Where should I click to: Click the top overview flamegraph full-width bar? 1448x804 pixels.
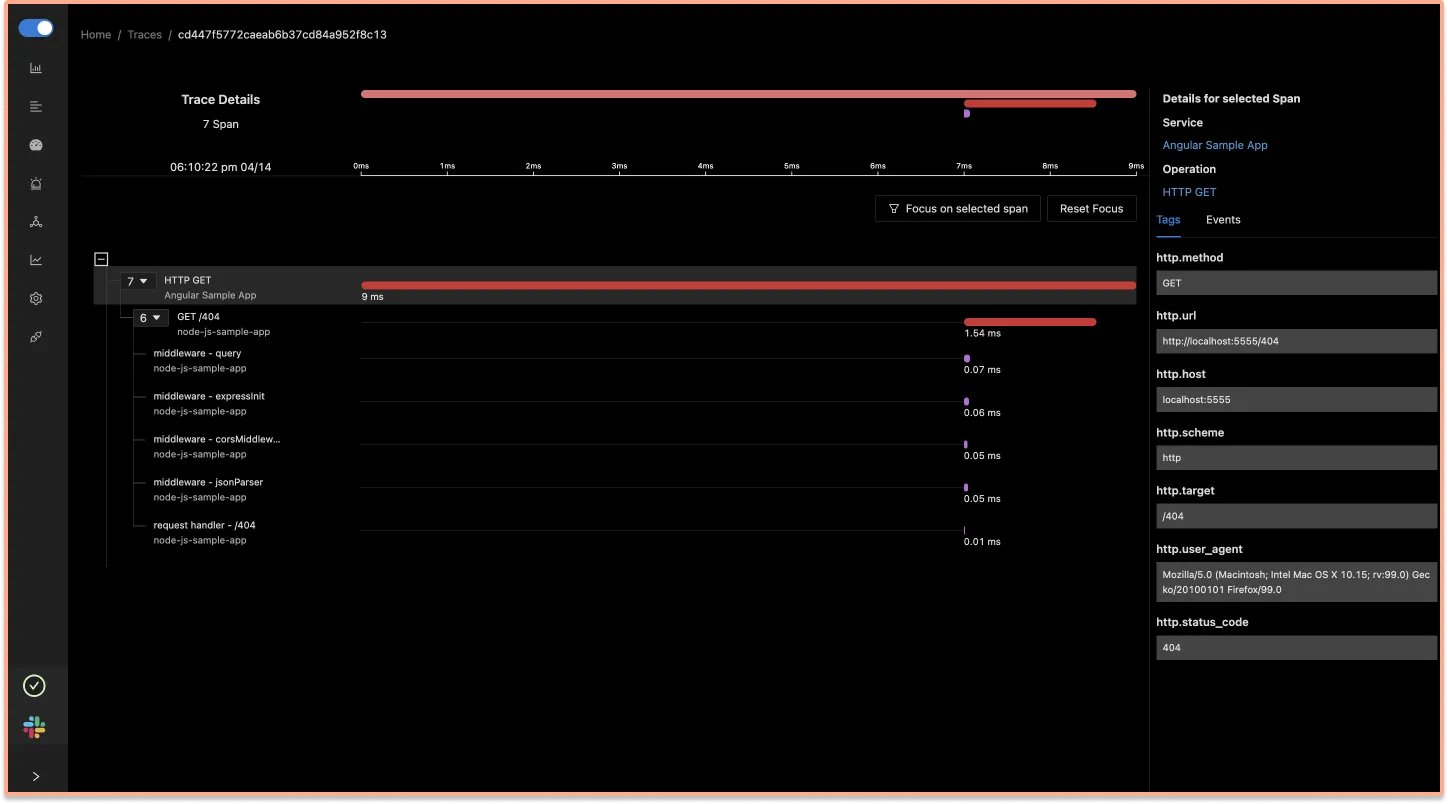click(x=748, y=94)
